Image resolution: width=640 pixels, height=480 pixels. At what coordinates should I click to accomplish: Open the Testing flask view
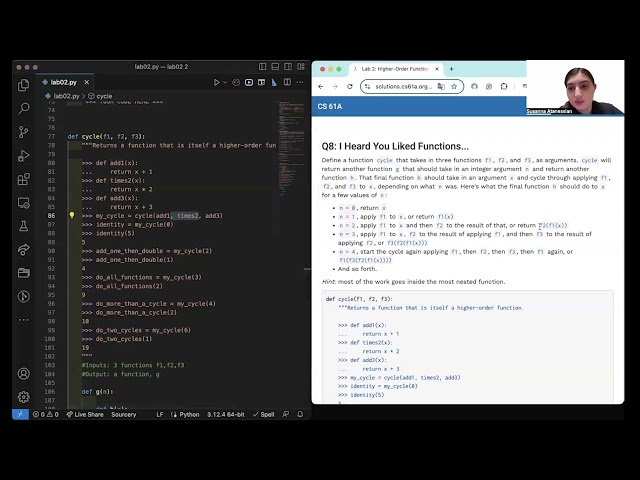click(24, 226)
